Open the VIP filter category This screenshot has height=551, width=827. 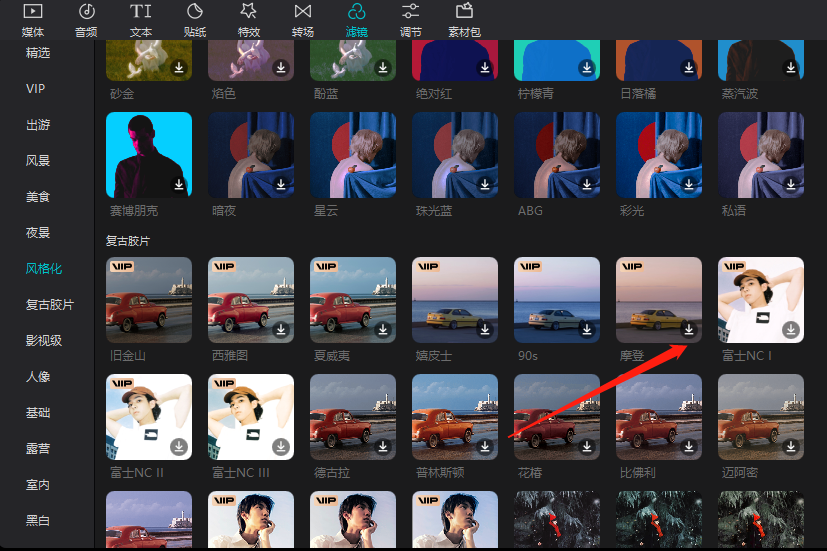click(x=36, y=89)
